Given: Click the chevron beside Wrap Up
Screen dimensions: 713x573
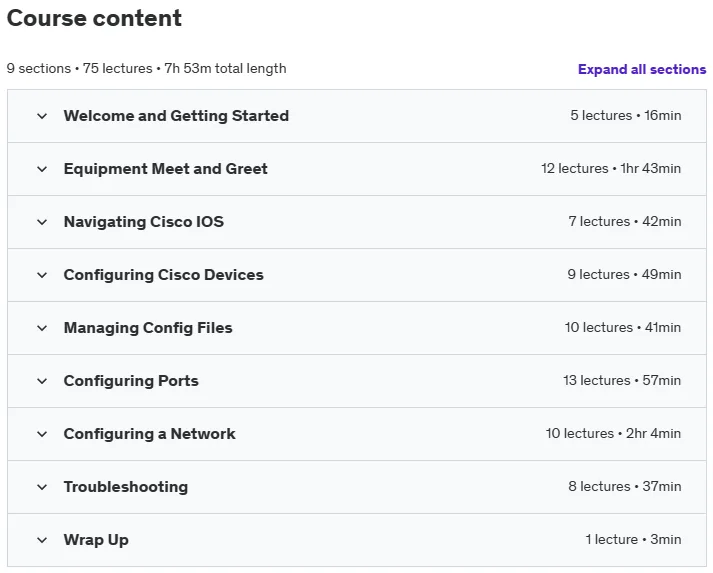Looking at the screenshot, I should (42, 540).
